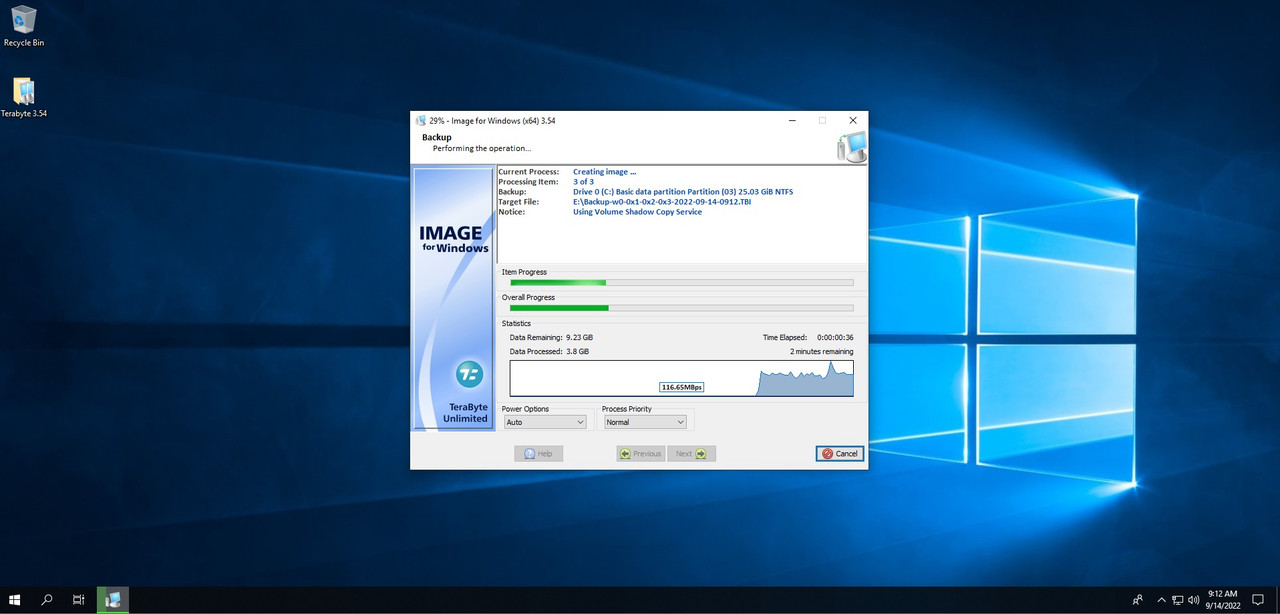Open the network status tray icon

[1177, 600]
